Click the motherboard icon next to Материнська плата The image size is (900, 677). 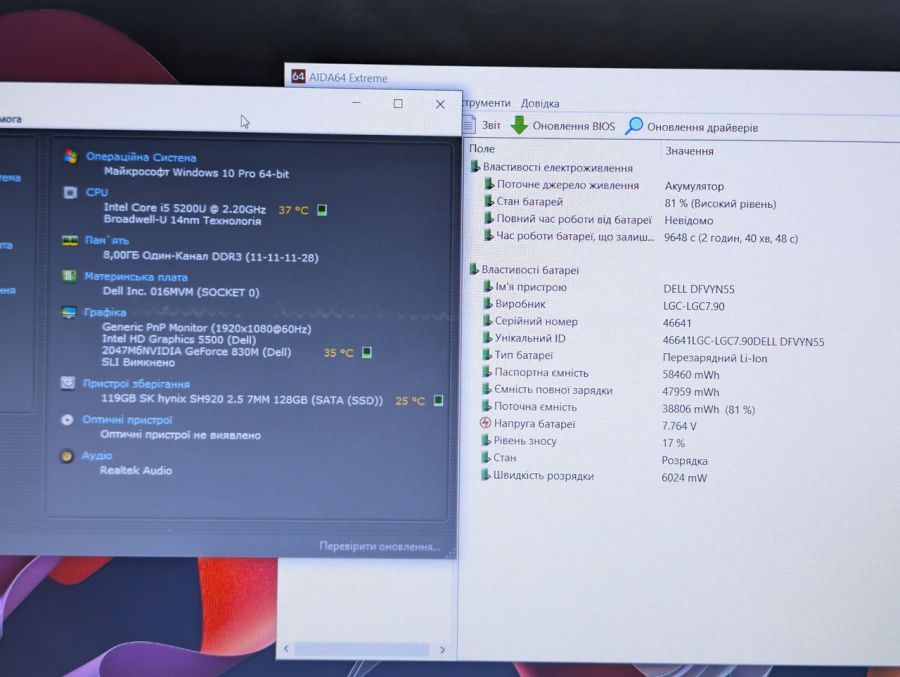[x=69, y=276]
